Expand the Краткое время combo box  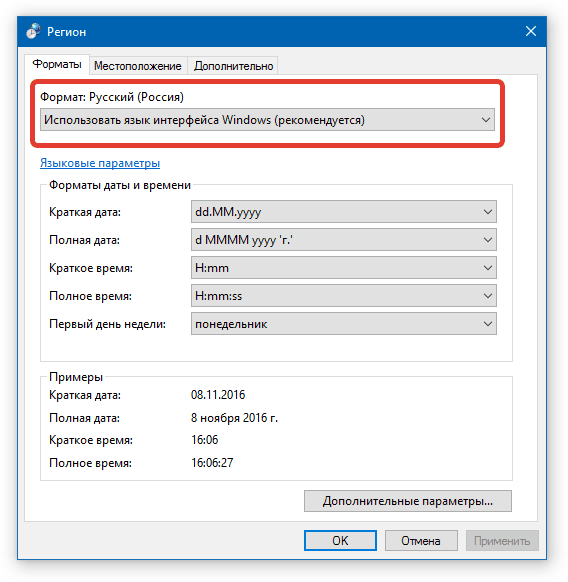pos(344,268)
